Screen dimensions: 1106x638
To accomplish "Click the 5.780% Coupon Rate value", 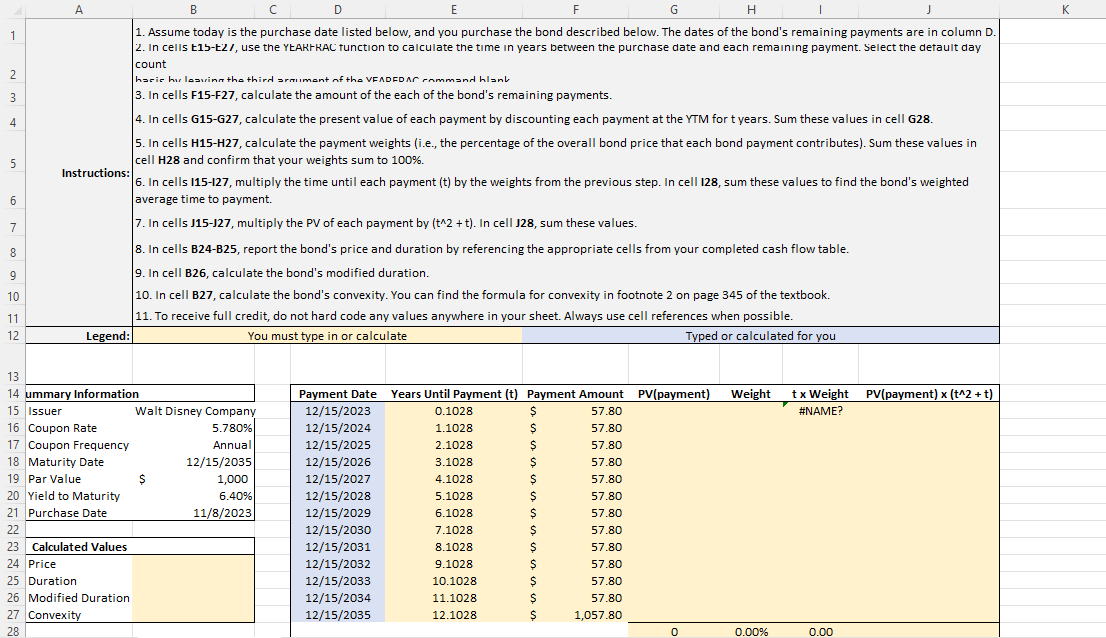I will 228,427.
